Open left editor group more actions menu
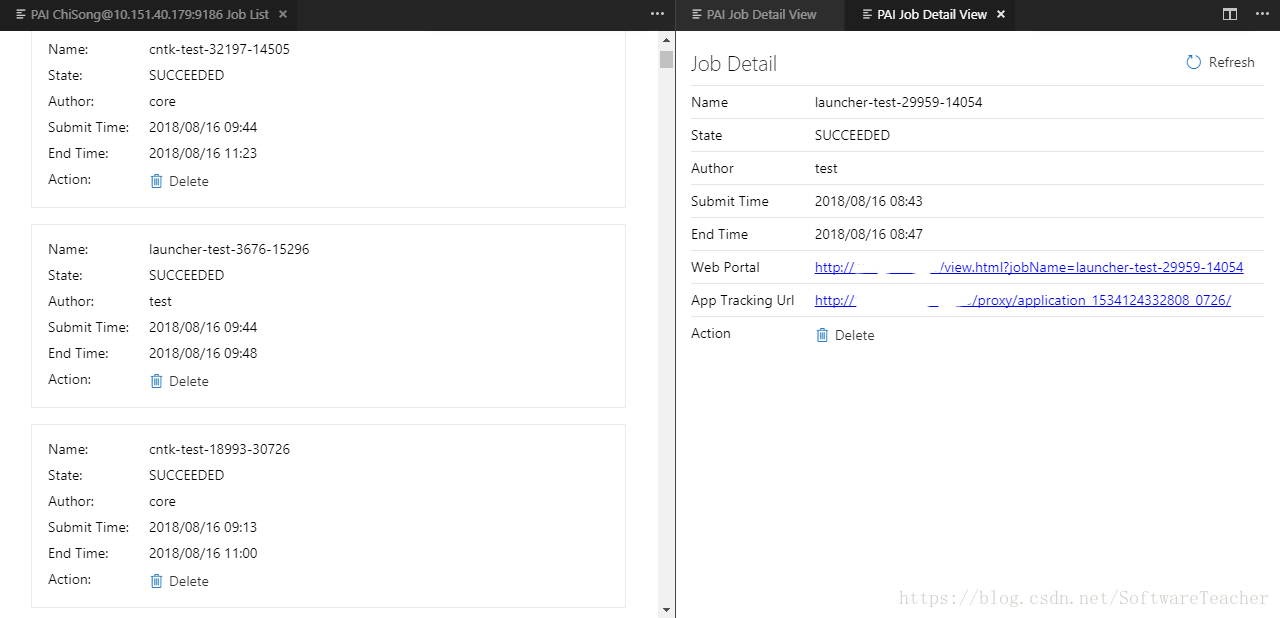Viewport: 1280px width, 618px height. (x=657, y=14)
